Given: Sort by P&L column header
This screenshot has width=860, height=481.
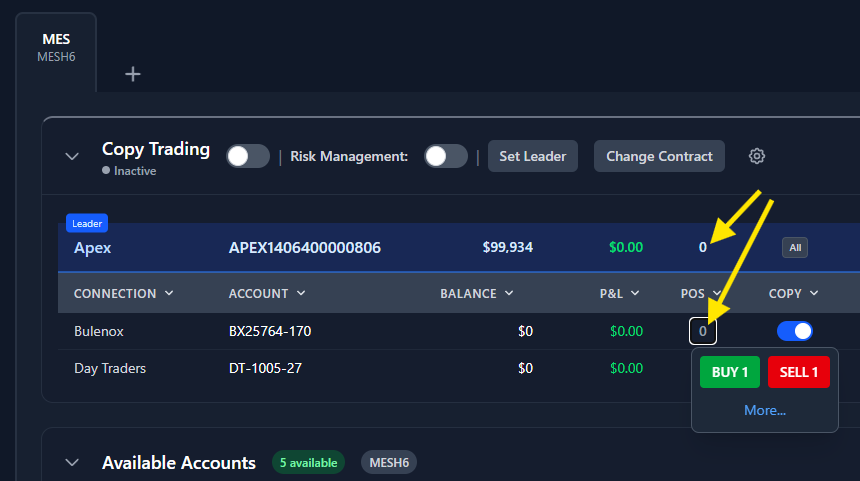Looking at the screenshot, I should (619, 293).
